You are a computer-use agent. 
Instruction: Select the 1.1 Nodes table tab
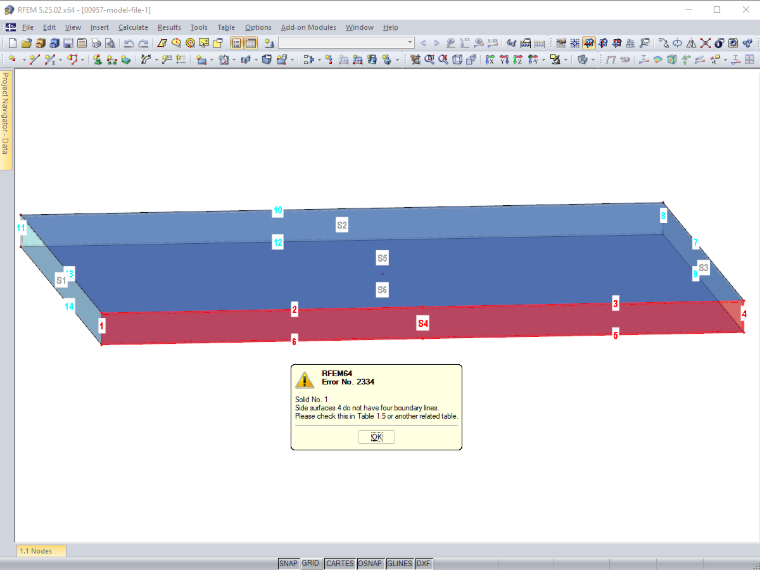point(41,551)
